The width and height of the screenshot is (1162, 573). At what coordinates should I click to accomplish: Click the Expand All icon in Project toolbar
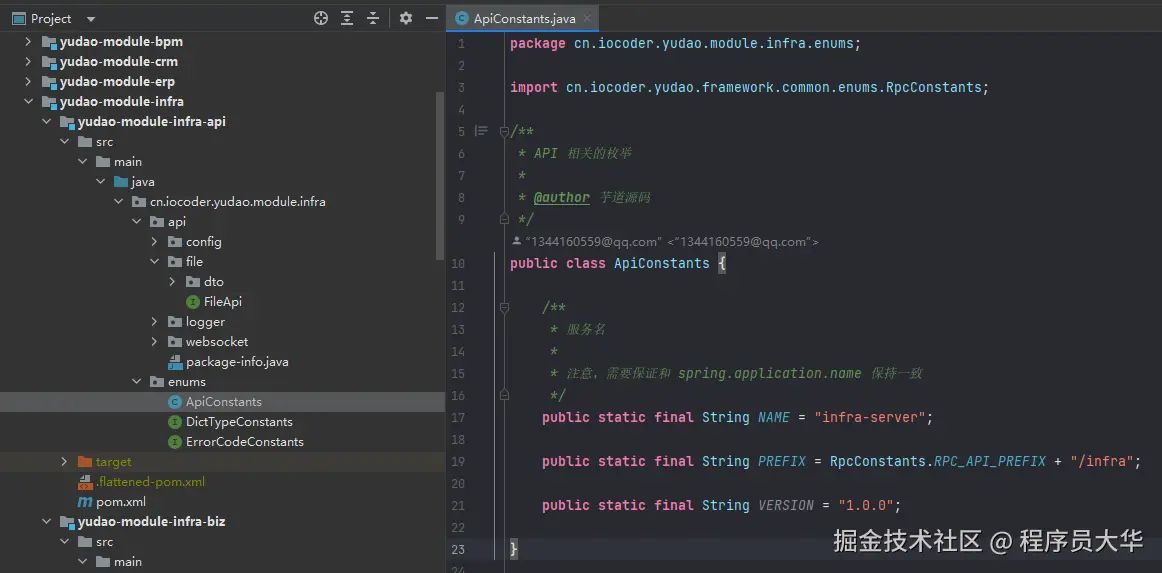347,19
